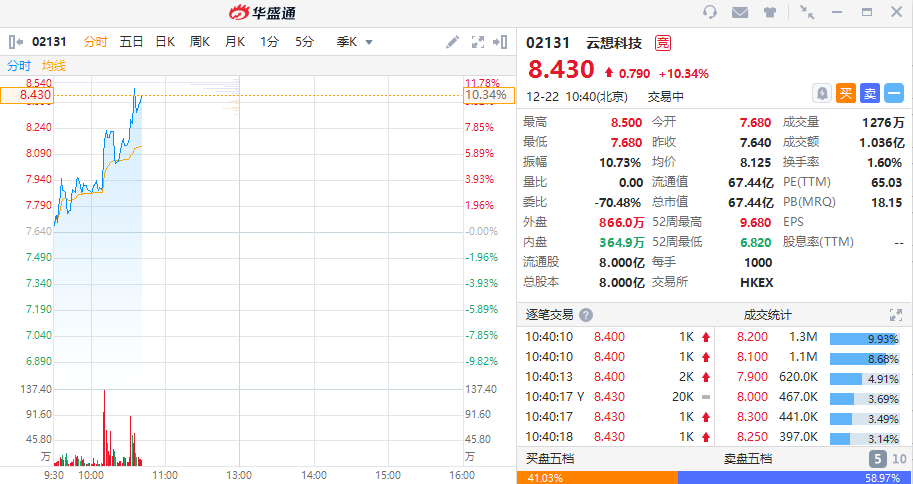913x484 pixels.
Task: Open customer service headset icon
Action: point(710,12)
